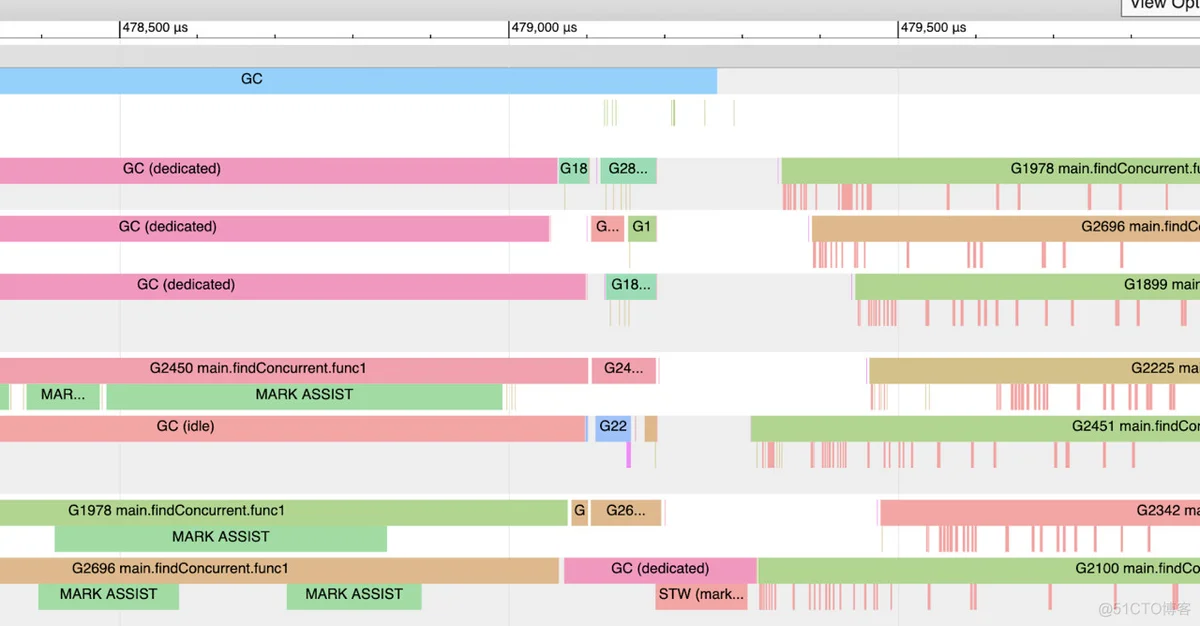
Task: Select the blue G22 slice
Action: [613, 427]
